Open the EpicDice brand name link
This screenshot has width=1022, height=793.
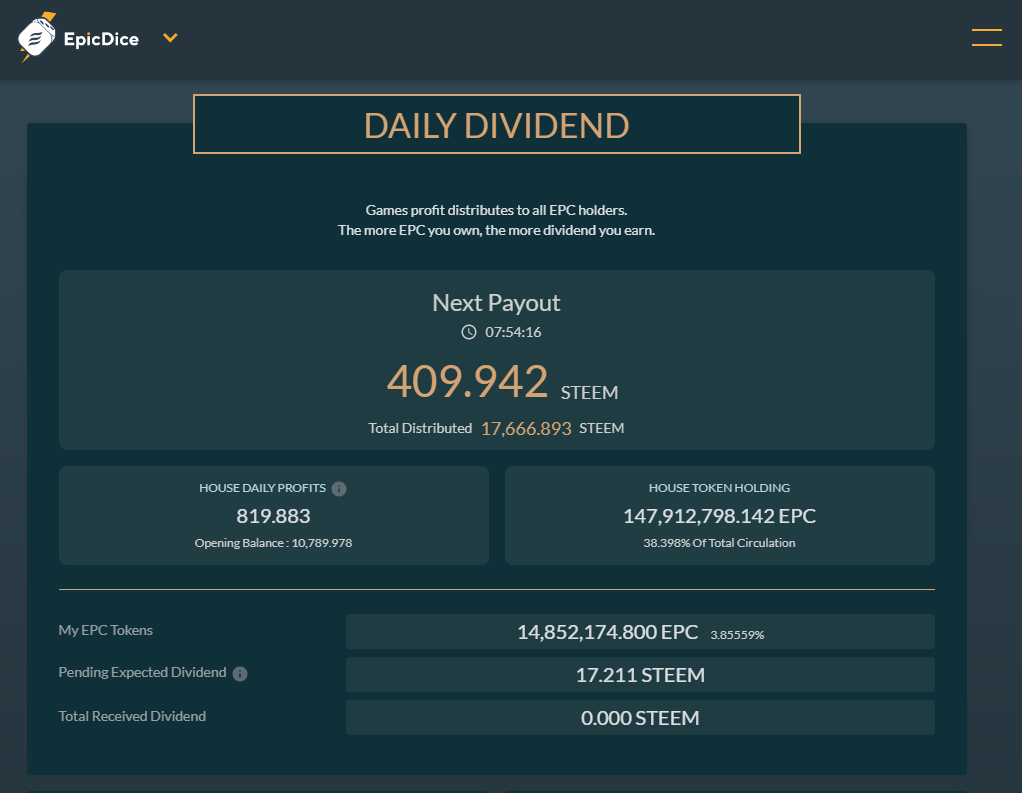click(x=101, y=39)
